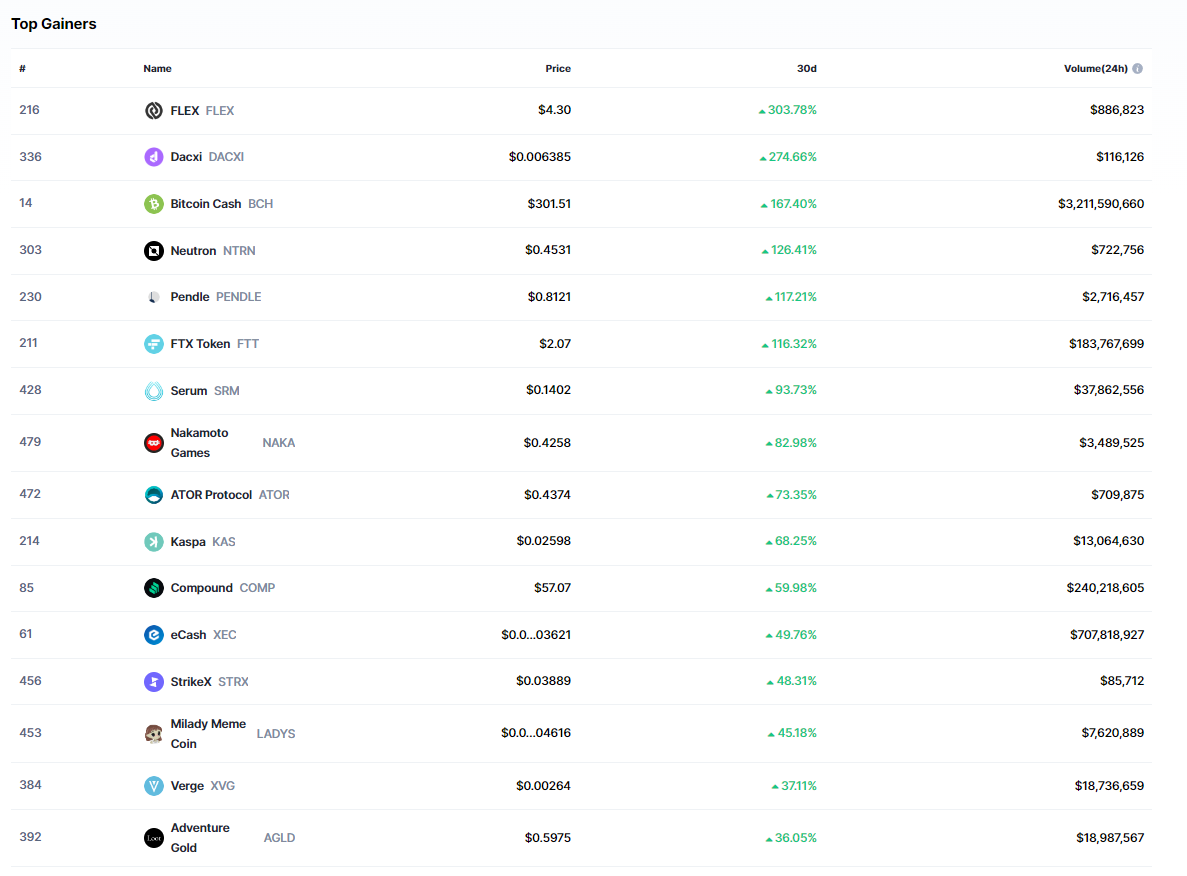The image size is (1187, 876).
Task: Open the Compound coin name link
Action: pos(201,588)
